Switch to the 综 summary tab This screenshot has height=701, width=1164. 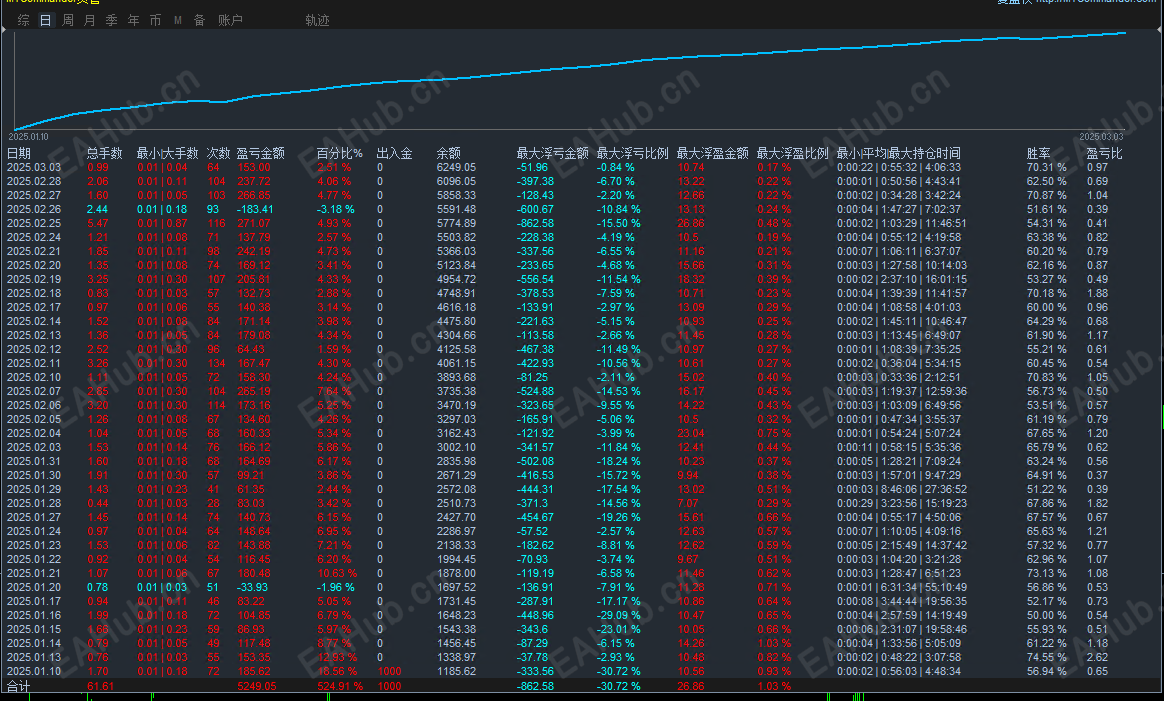click(x=24, y=20)
